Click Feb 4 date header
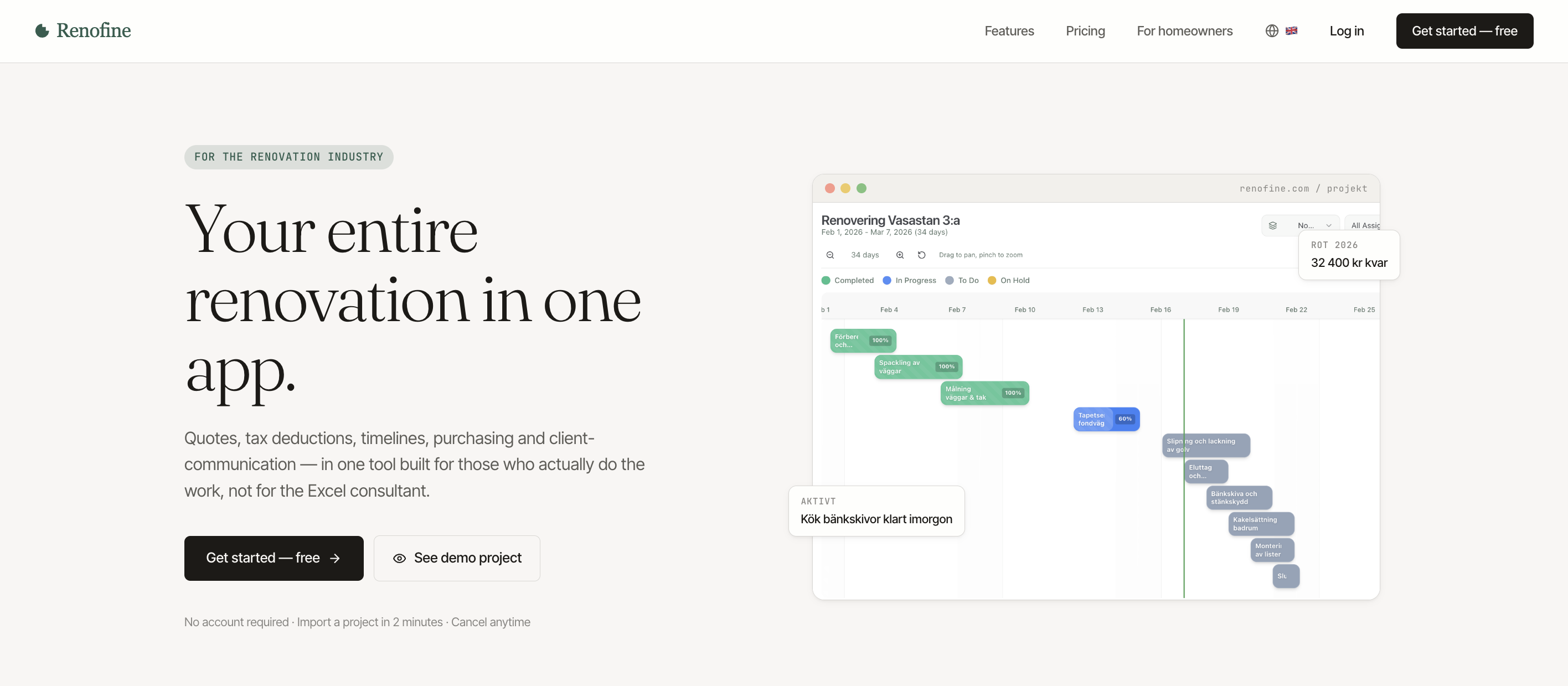This screenshot has height=686, width=1568. coord(889,310)
